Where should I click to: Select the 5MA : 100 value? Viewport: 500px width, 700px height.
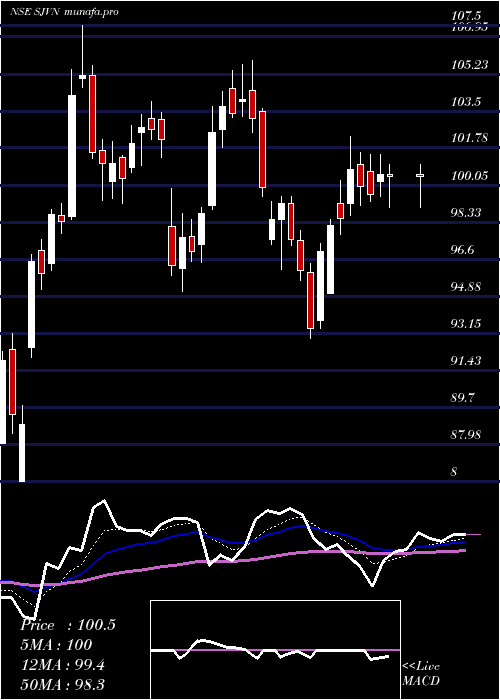click(x=56, y=645)
